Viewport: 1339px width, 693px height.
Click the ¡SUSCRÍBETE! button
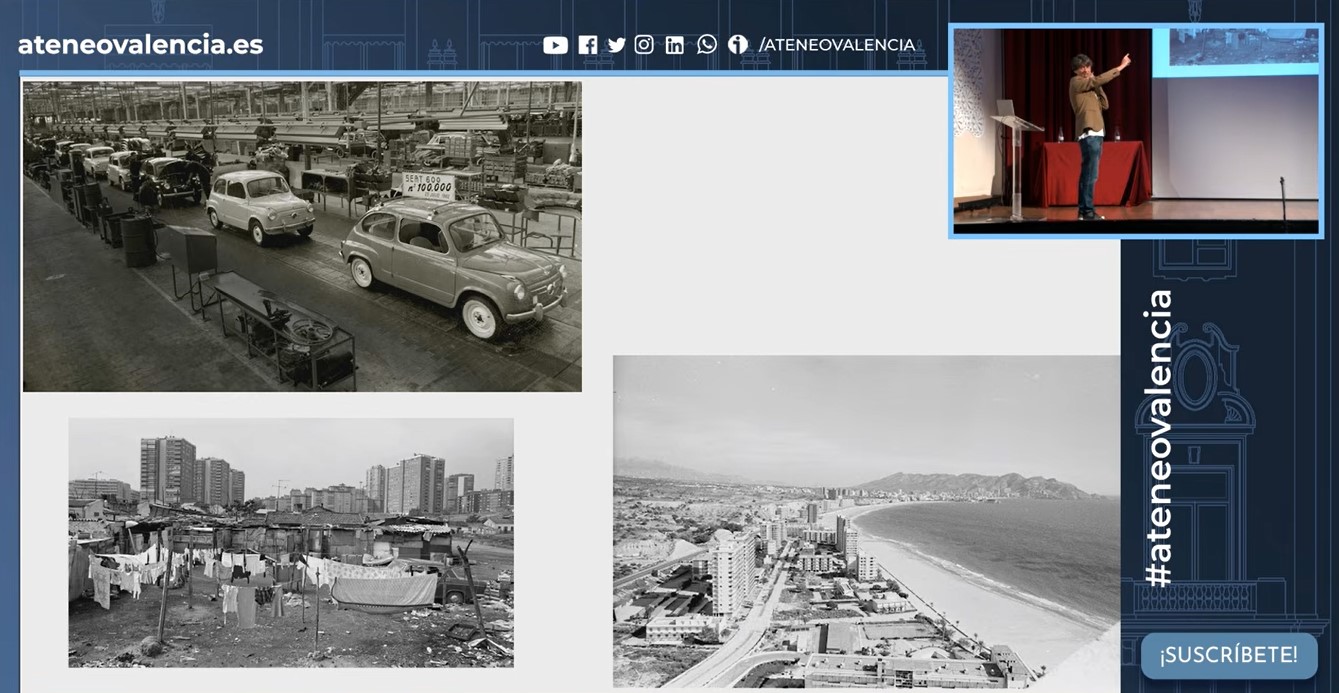click(x=1229, y=656)
